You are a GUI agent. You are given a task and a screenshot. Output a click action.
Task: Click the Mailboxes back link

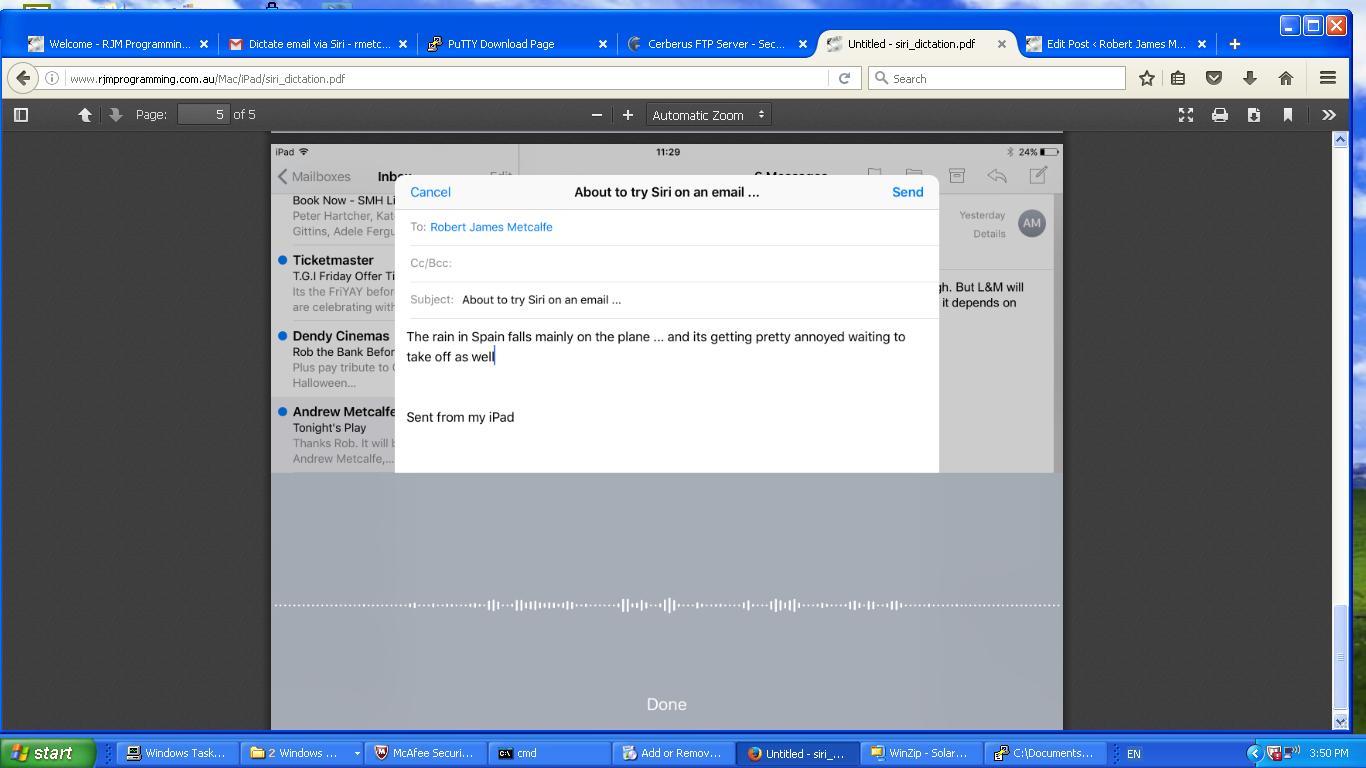point(314,177)
